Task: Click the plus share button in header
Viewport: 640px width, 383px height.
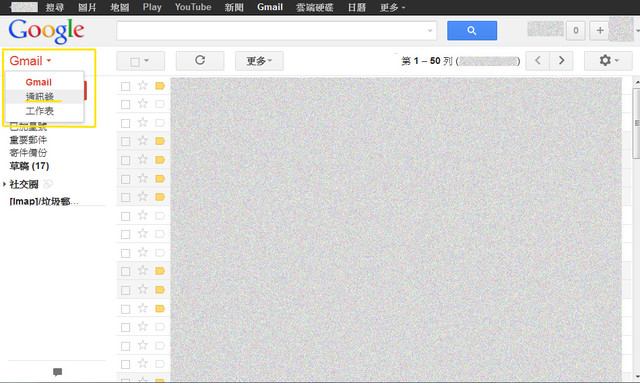Action: [600, 31]
